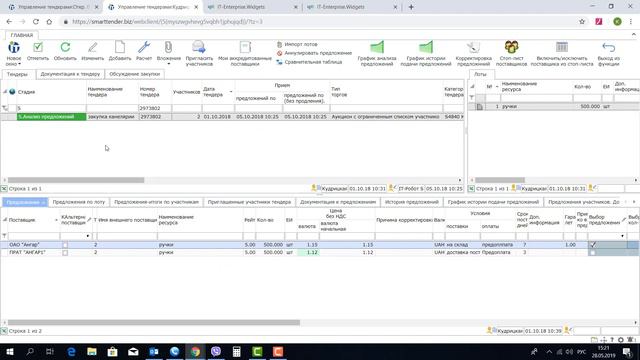Collapse the ribbon with top-right chevron
The width and height of the screenshot is (640, 360).
coord(634,35)
